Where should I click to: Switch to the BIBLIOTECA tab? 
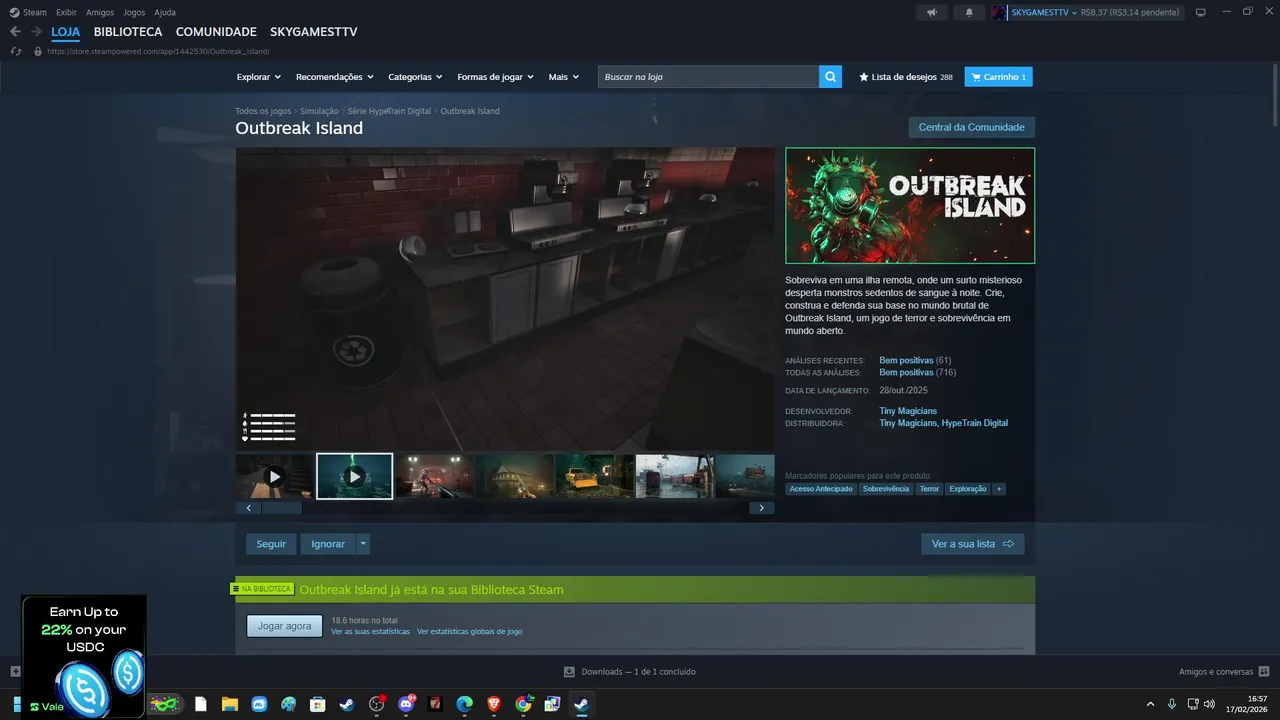point(128,32)
